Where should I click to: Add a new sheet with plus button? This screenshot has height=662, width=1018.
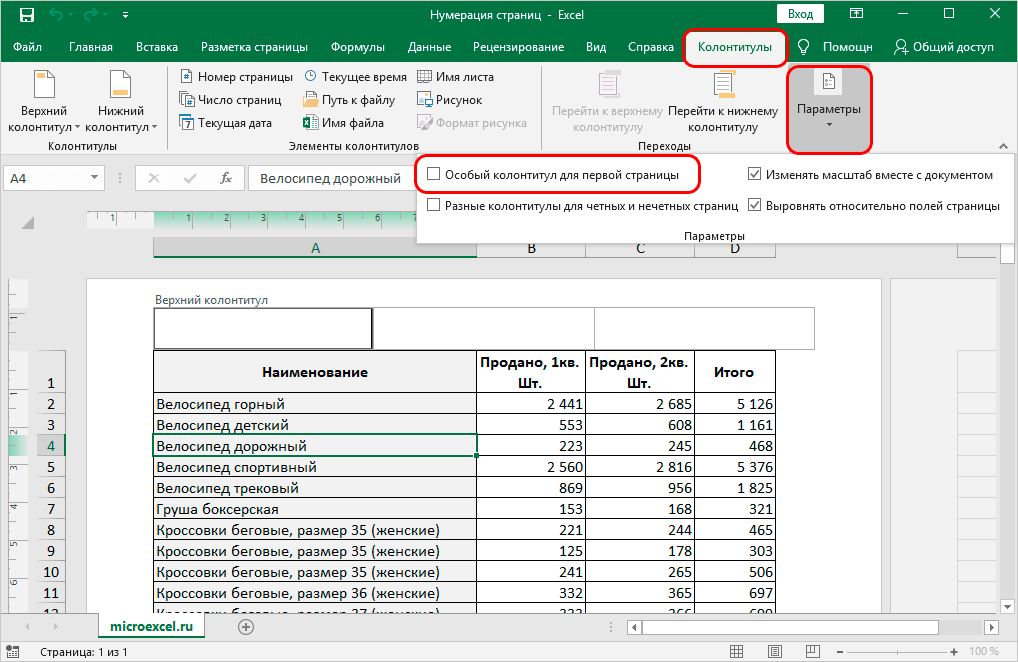click(245, 627)
